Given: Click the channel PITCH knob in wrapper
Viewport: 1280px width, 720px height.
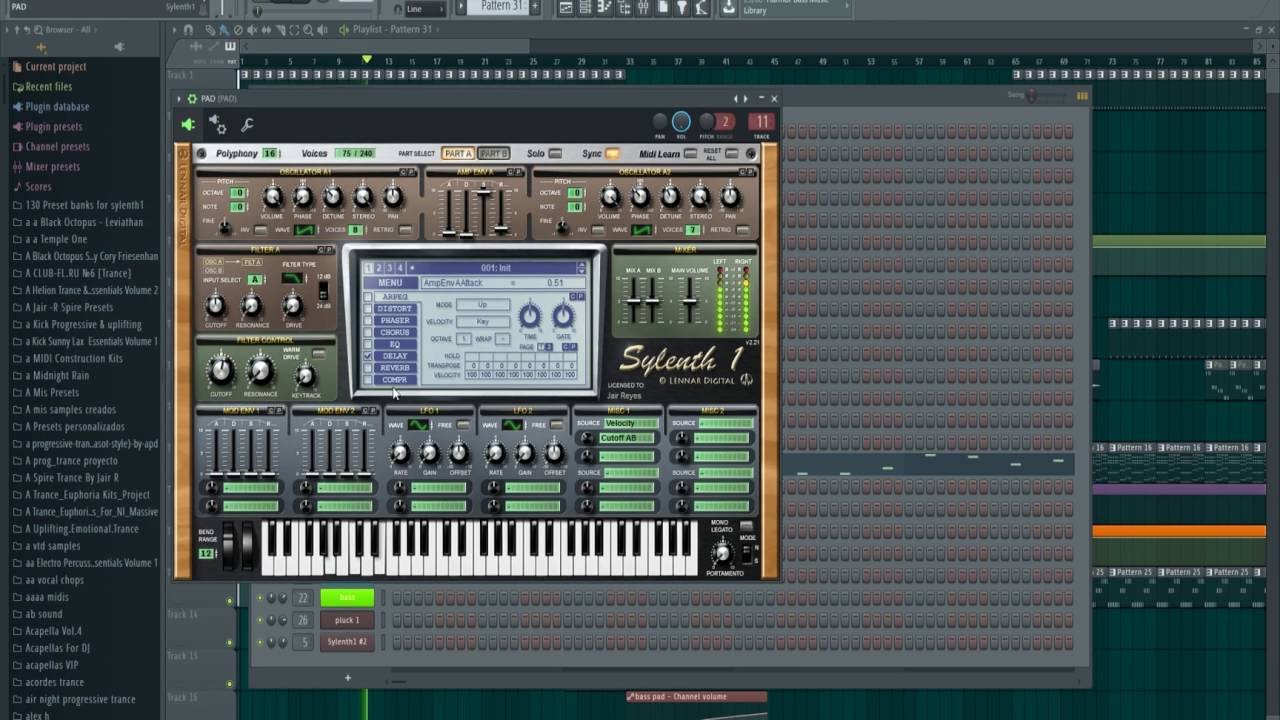Looking at the screenshot, I should (x=707, y=122).
